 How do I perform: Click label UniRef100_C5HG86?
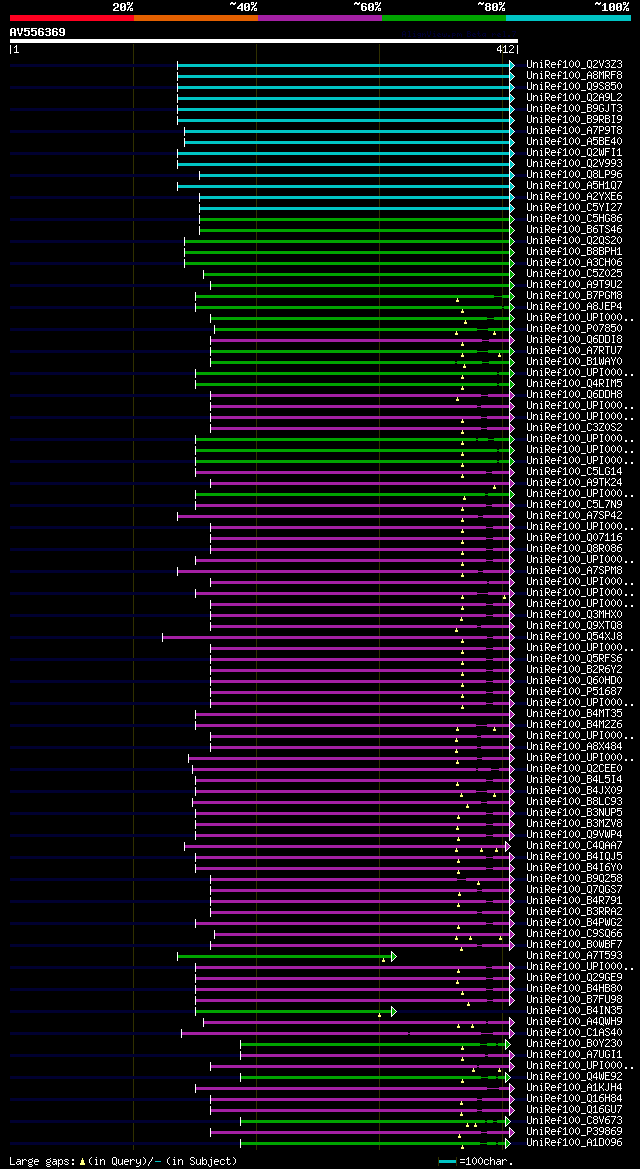coord(574,219)
